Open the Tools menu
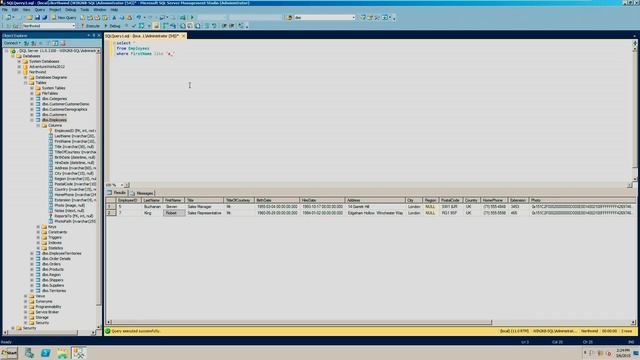The height and width of the screenshot is (360, 640). pyautogui.click(x=84, y=9)
